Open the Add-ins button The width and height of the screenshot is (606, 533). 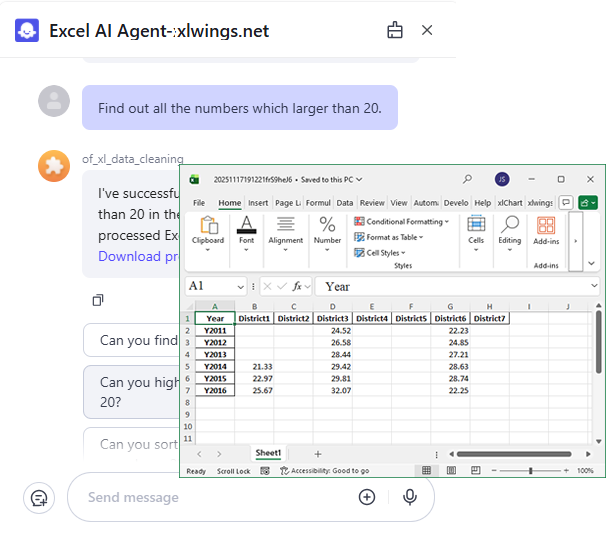pos(546,231)
